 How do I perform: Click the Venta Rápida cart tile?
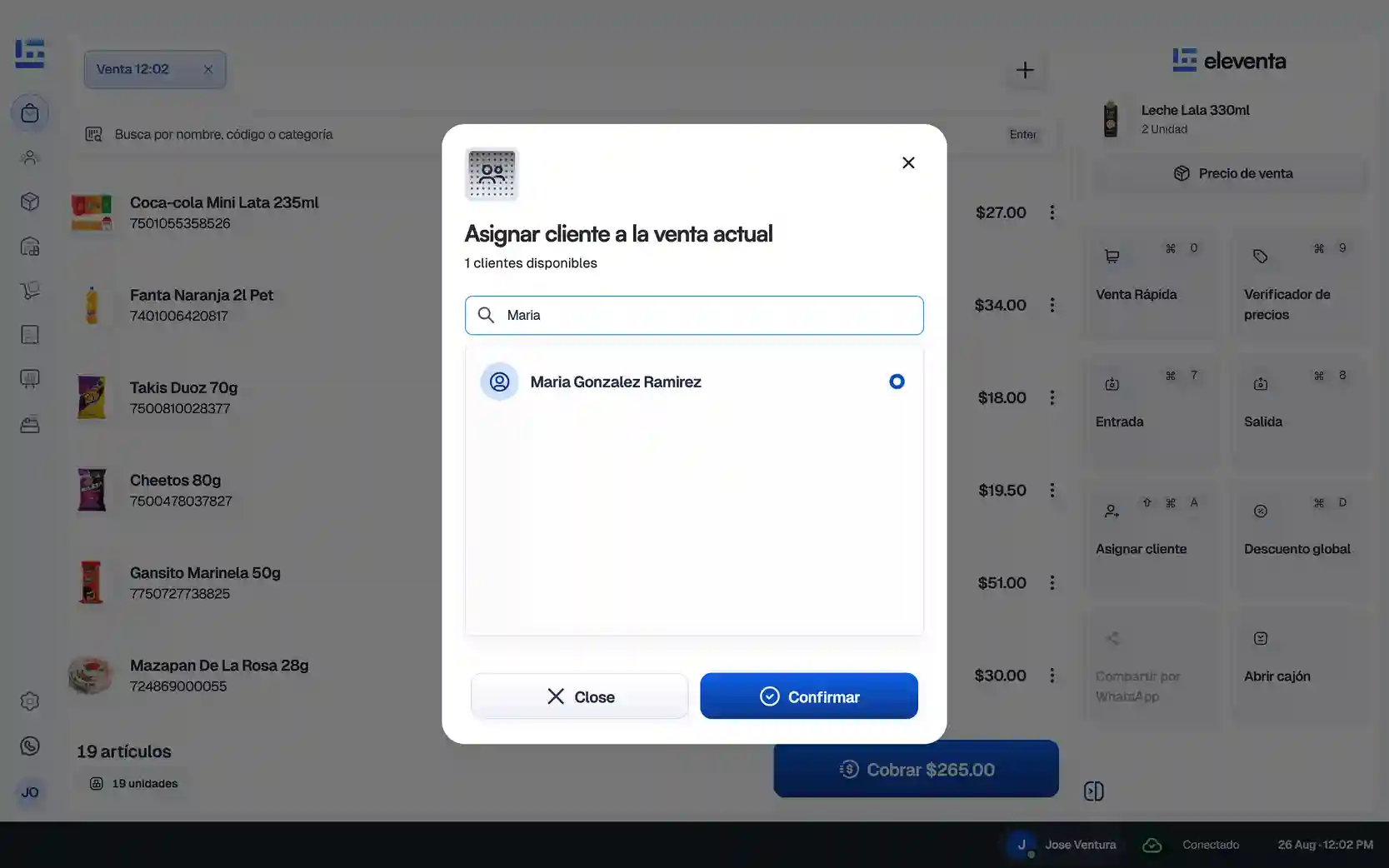(1151, 282)
